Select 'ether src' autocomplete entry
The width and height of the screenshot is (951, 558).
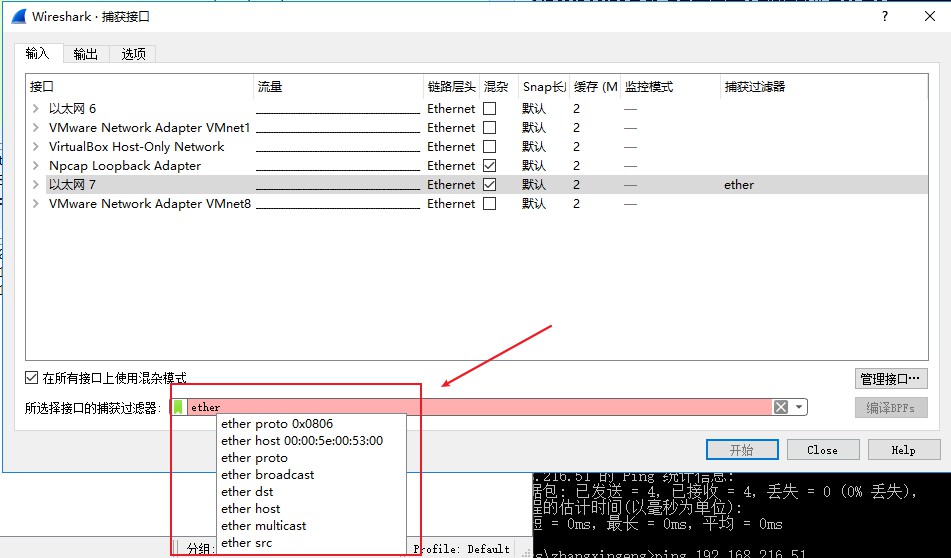(246, 542)
